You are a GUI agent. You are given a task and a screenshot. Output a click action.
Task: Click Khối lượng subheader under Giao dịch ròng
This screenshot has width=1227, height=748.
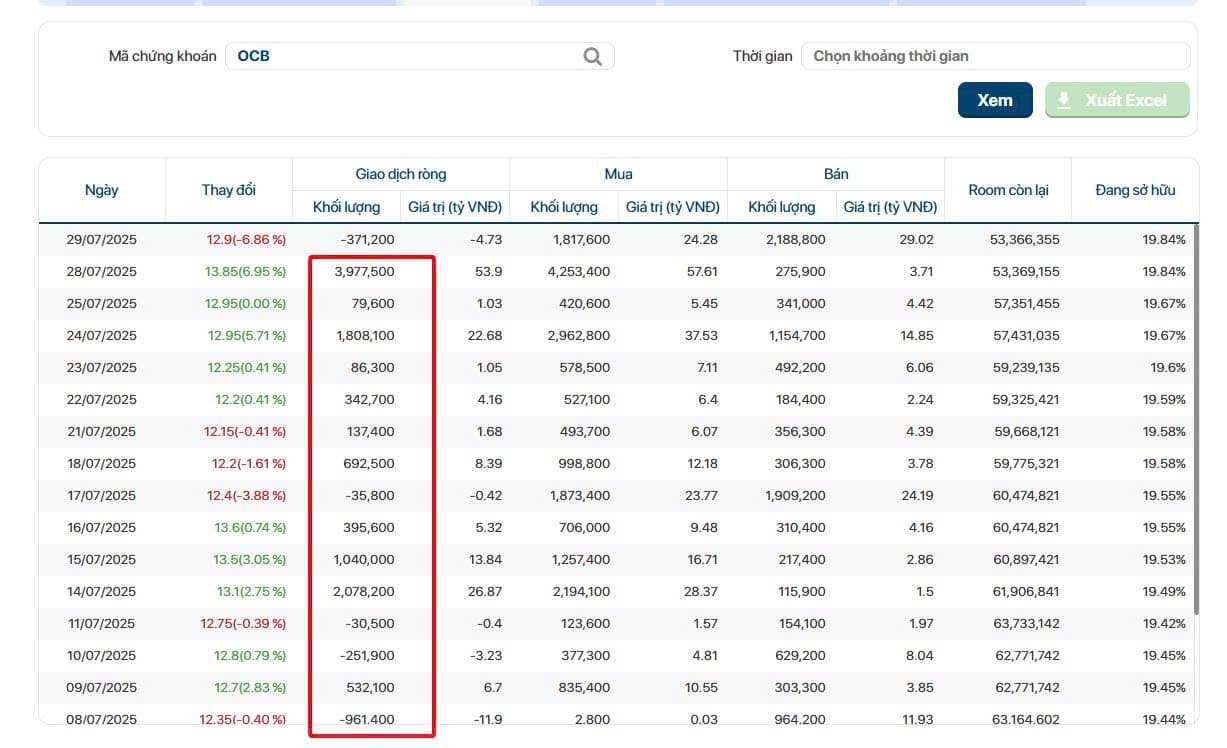click(x=346, y=207)
